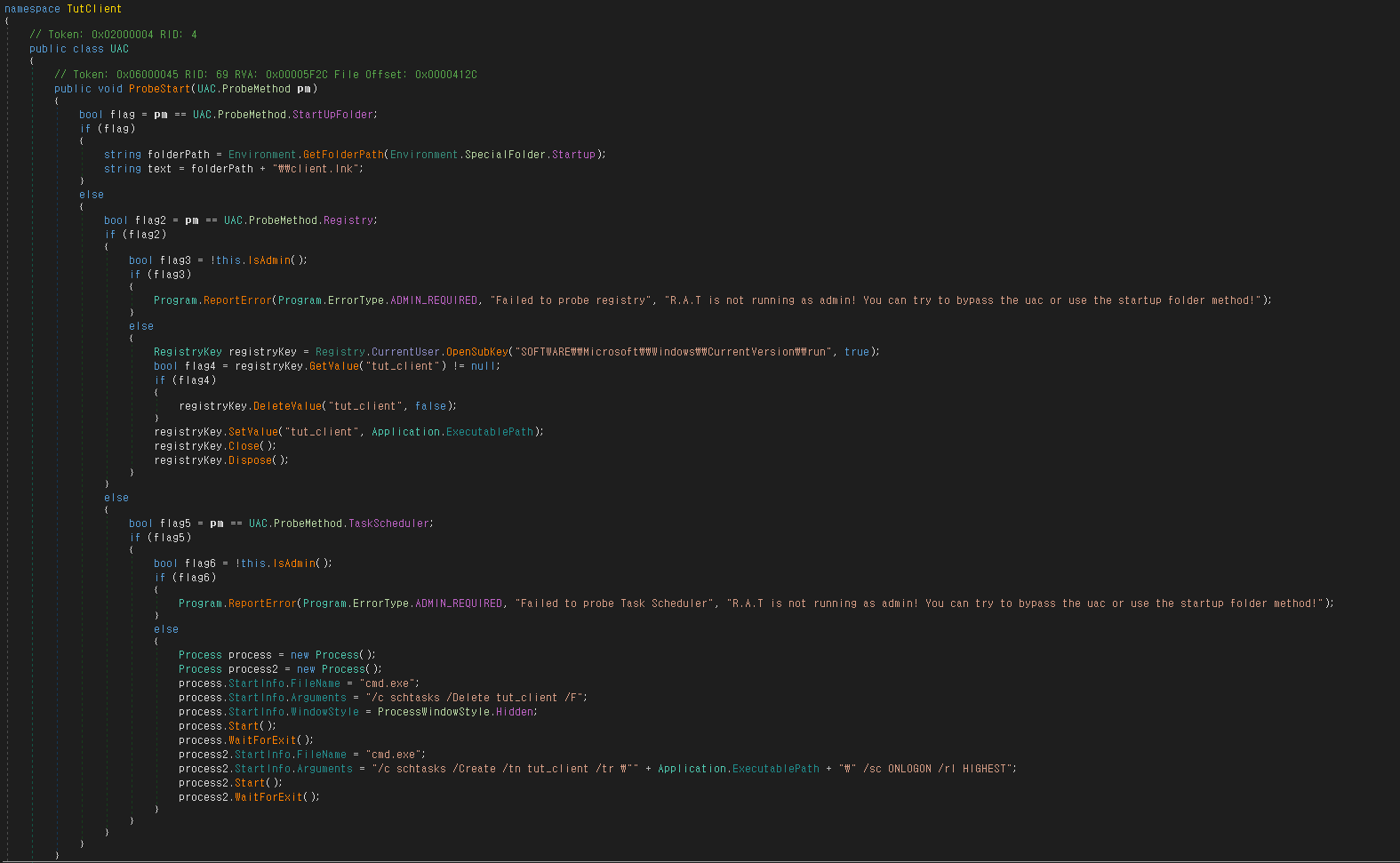Click the schtasks /Create /tn tut_client string

(505, 769)
